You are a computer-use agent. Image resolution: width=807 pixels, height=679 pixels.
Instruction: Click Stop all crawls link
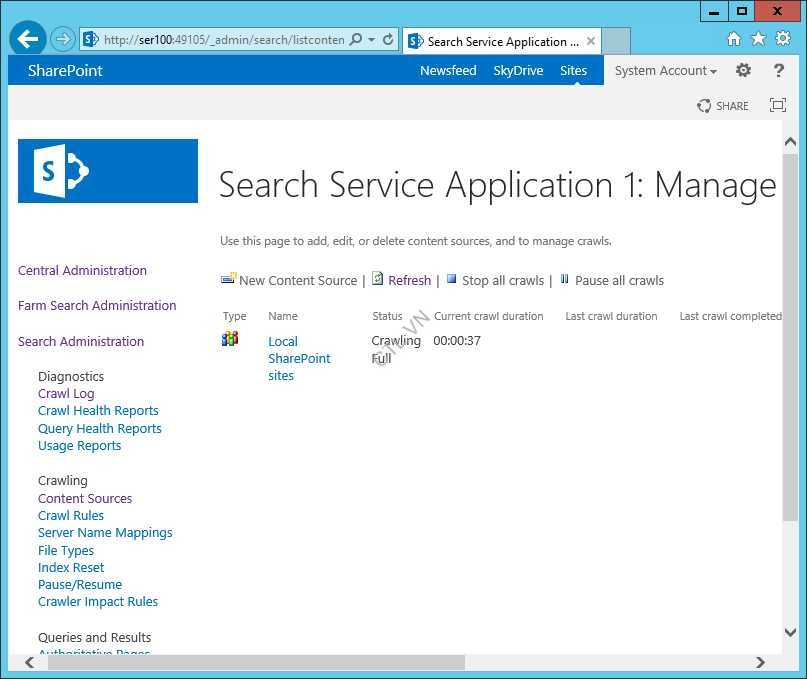pos(503,281)
